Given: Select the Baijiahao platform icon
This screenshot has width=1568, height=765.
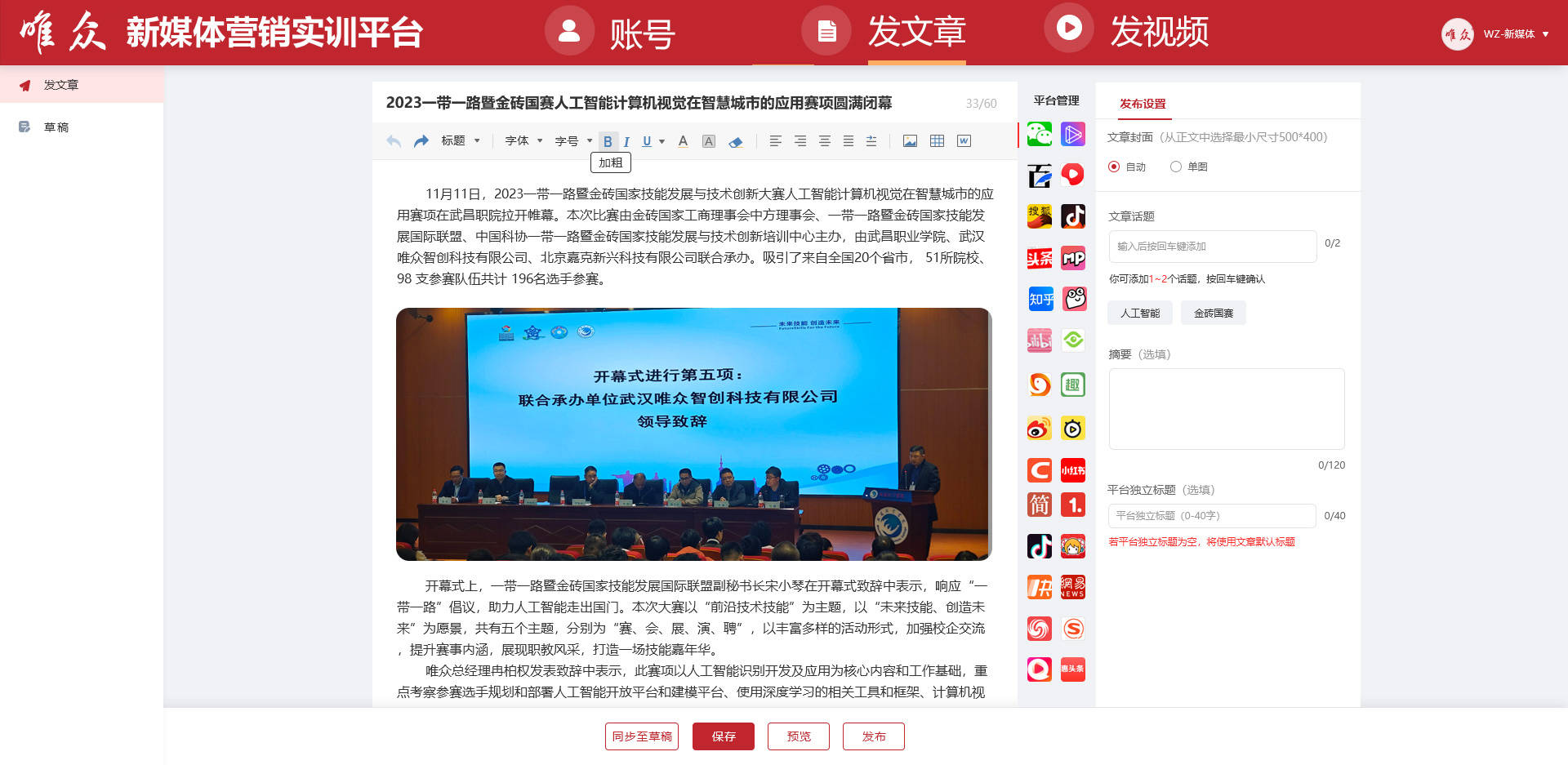Looking at the screenshot, I should tap(1040, 176).
